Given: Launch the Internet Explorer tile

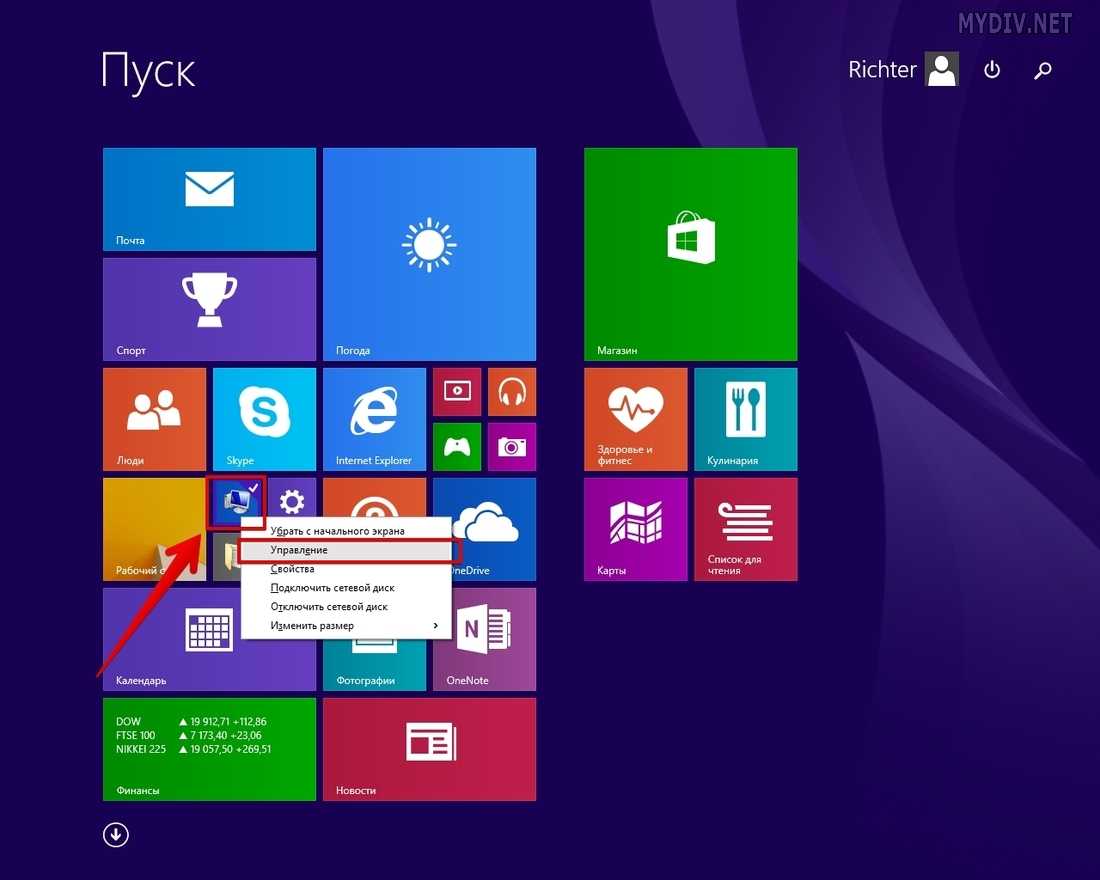Looking at the screenshot, I should [374, 418].
